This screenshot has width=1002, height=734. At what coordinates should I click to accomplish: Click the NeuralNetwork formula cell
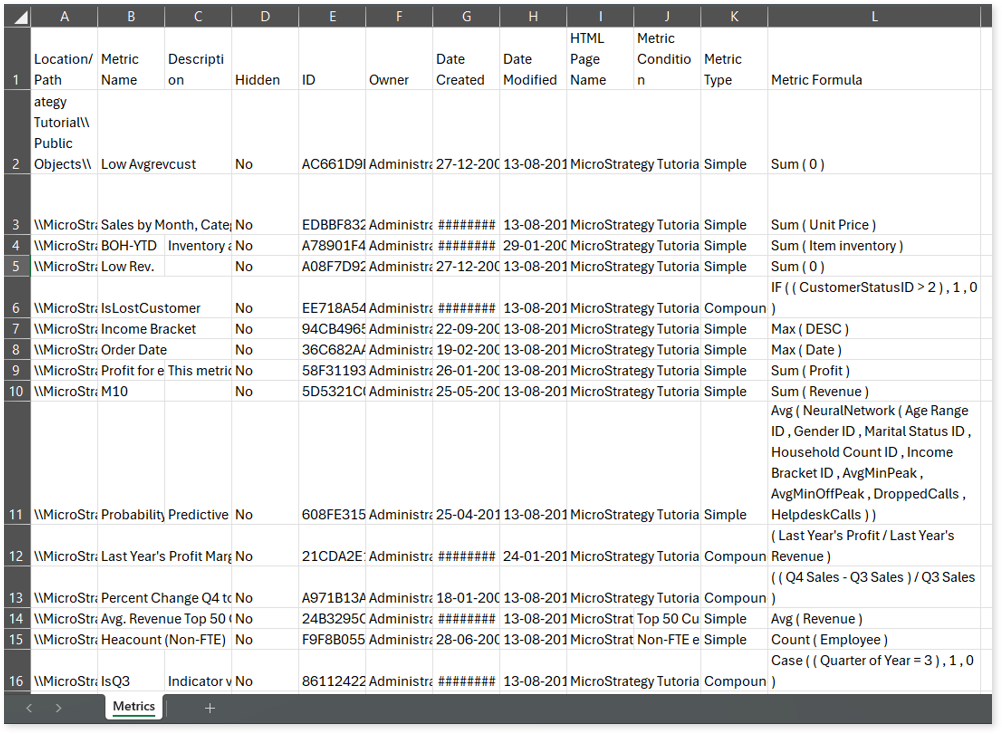coord(874,463)
